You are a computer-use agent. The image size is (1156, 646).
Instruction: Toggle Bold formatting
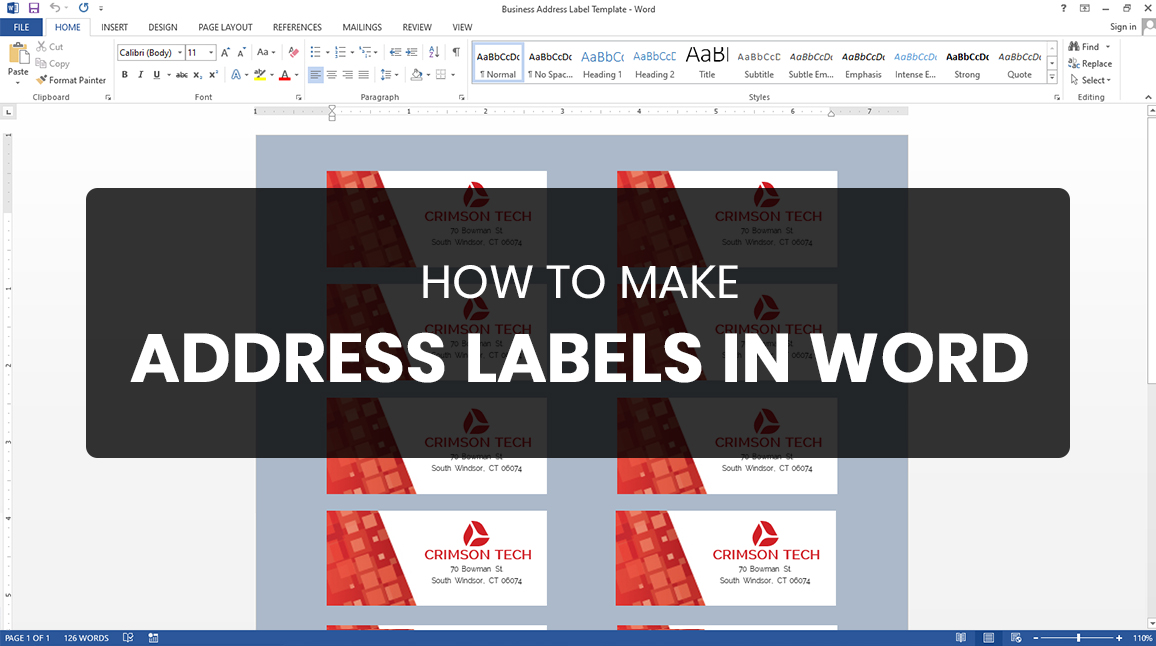pyautogui.click(x=125, y=74)
